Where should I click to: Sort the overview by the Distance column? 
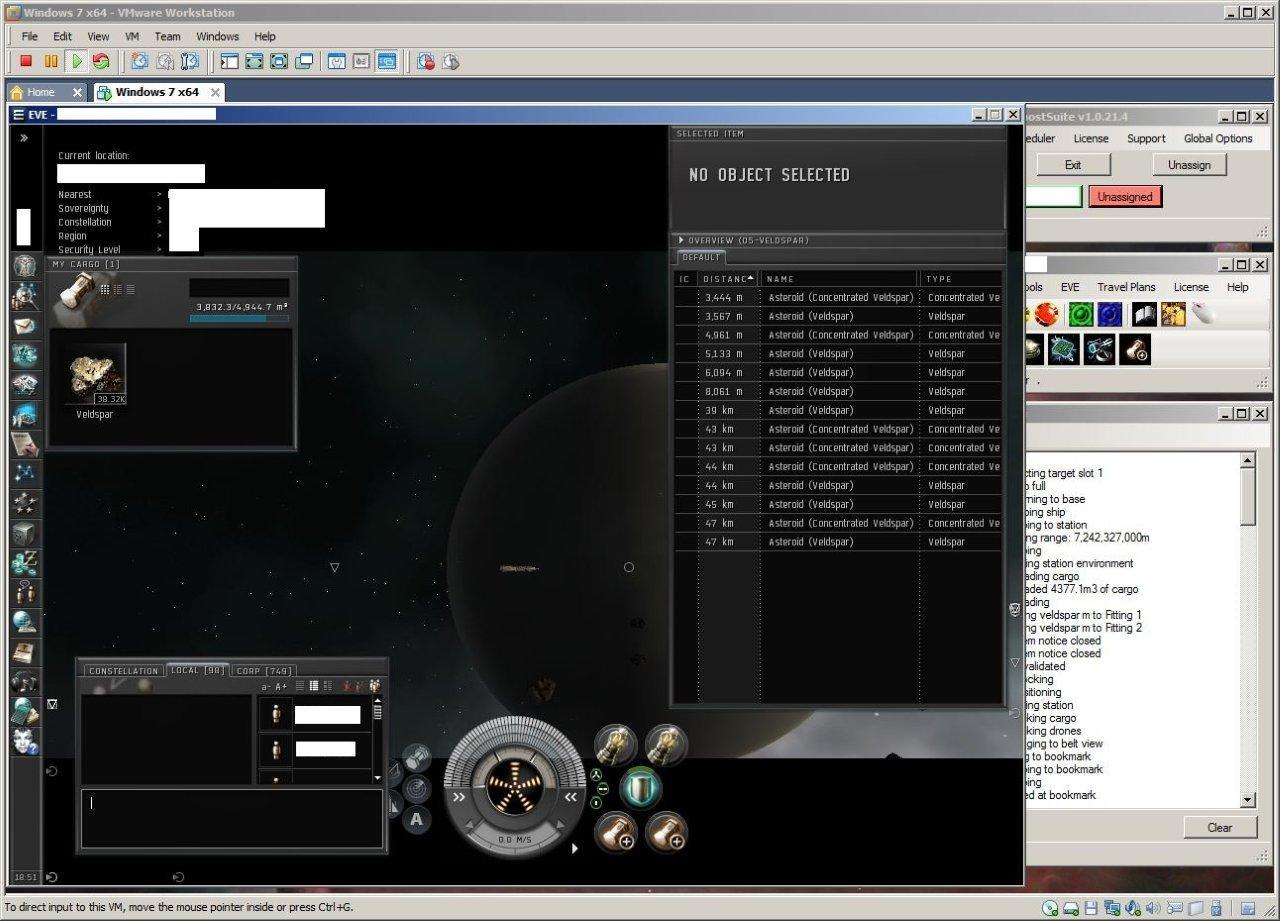pyautogui.click(x=727, y=279)
